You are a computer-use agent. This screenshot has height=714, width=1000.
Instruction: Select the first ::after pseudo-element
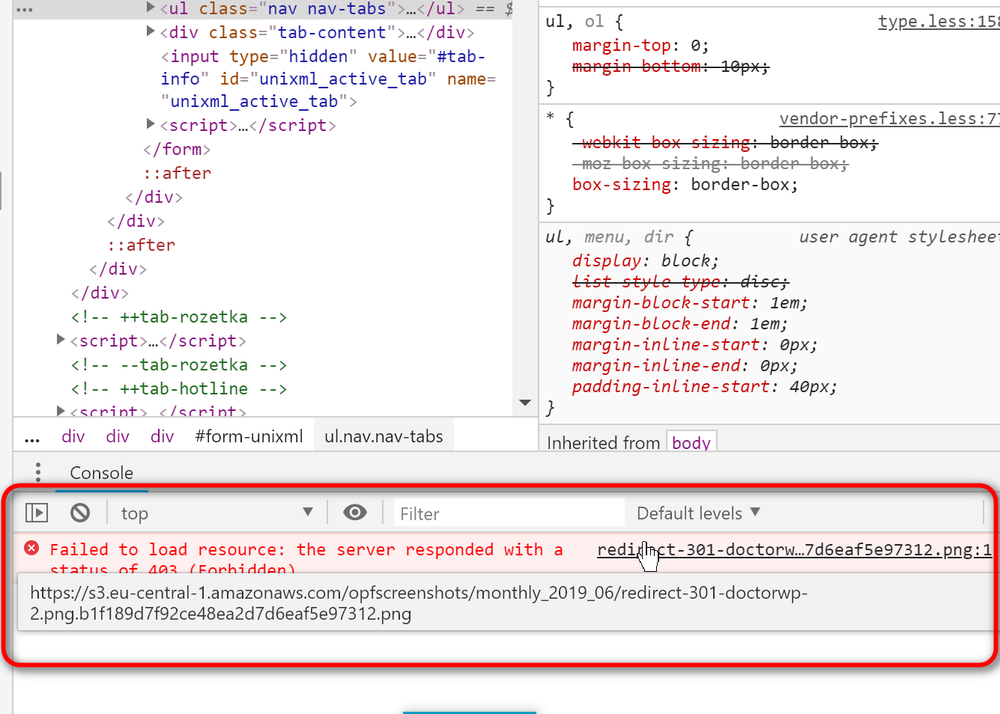point(177,173)
